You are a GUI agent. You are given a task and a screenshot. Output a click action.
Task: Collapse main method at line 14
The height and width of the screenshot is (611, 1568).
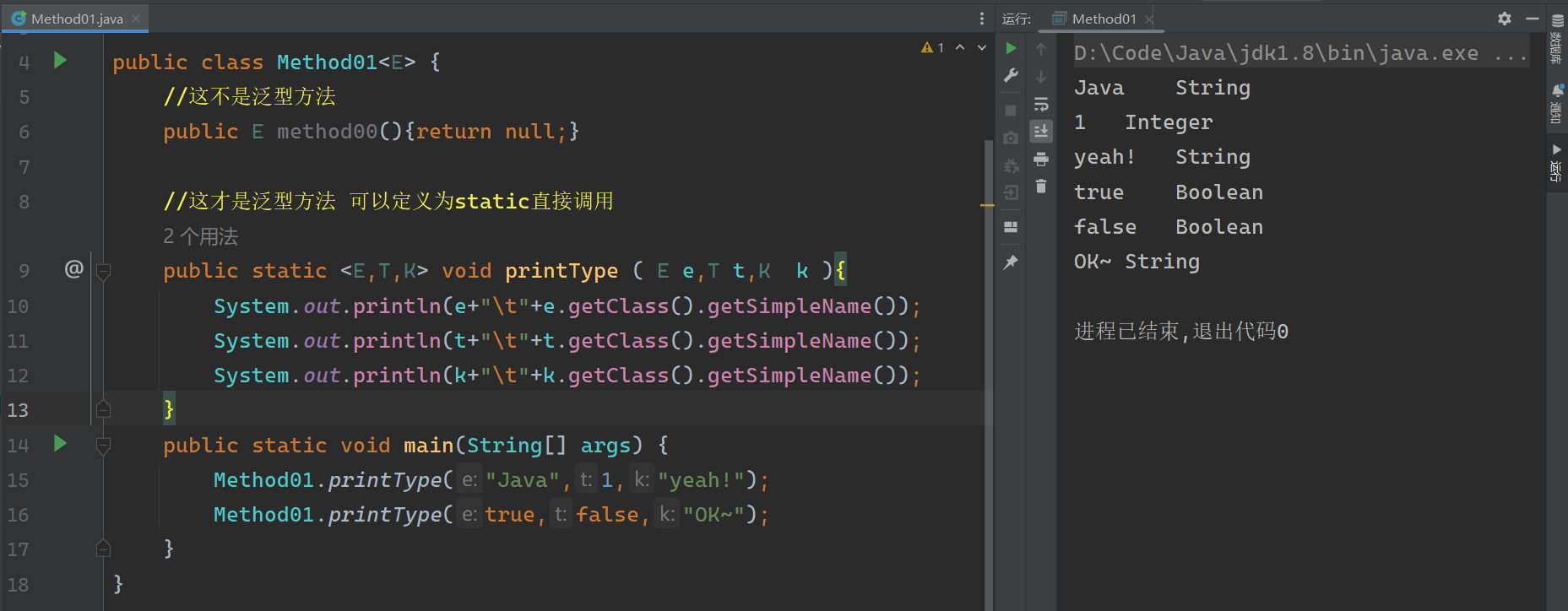coord(103,446)
